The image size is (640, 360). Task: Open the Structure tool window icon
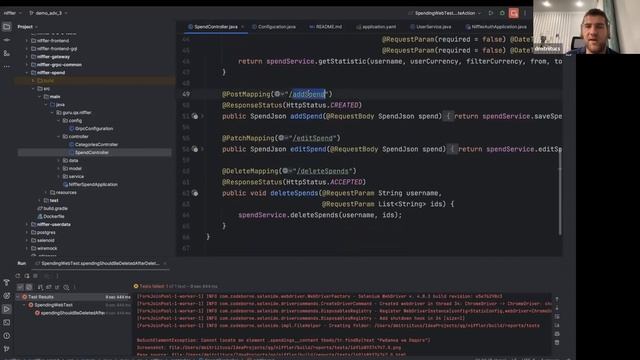[x=7, y=53]
